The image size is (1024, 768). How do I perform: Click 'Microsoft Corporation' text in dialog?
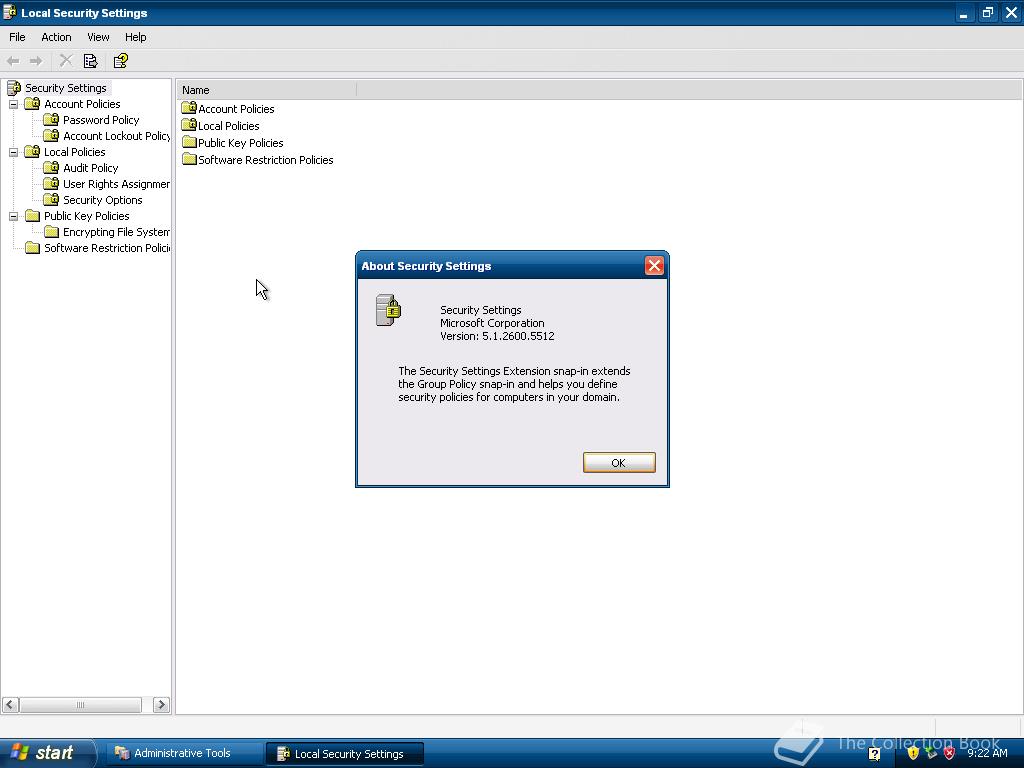[492, 323]
